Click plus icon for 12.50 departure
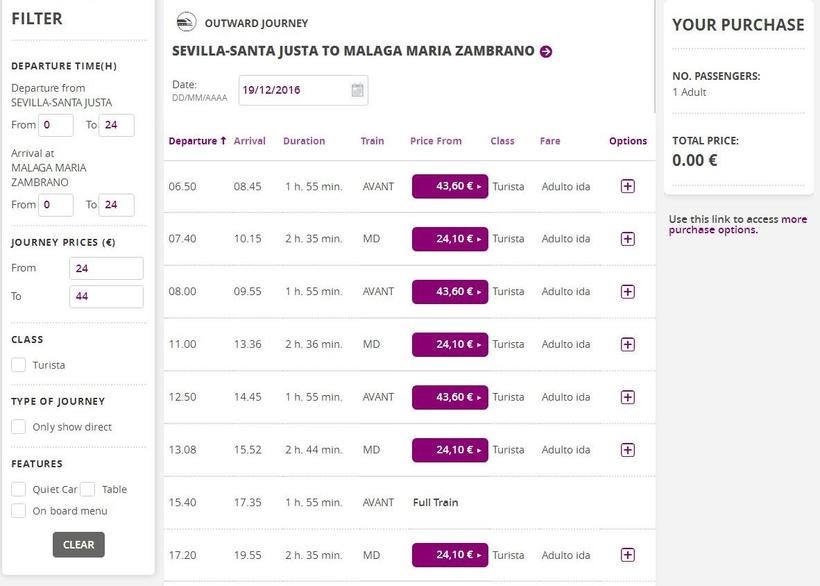The width and height of the screenshot is (820, 586). (628, 397)
